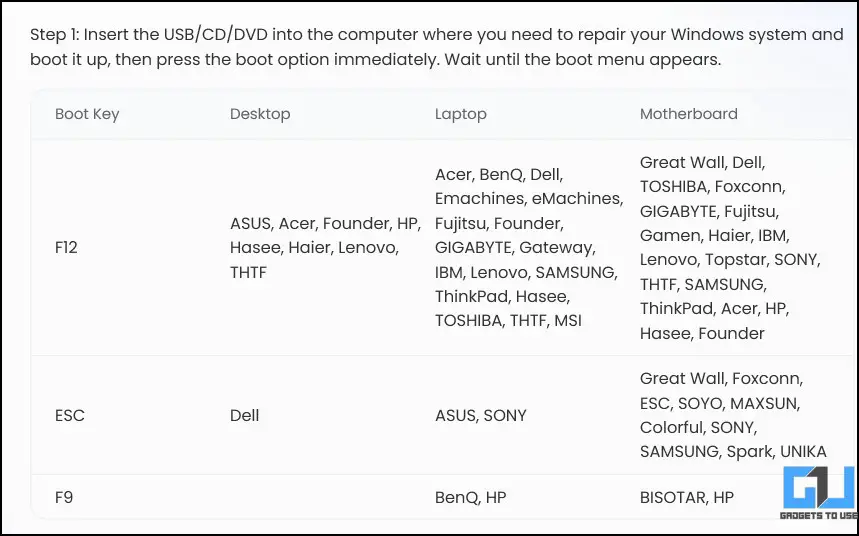Click the Dell desktop entry in ESC row
The image size is (859, 536).
pos(244,415)
